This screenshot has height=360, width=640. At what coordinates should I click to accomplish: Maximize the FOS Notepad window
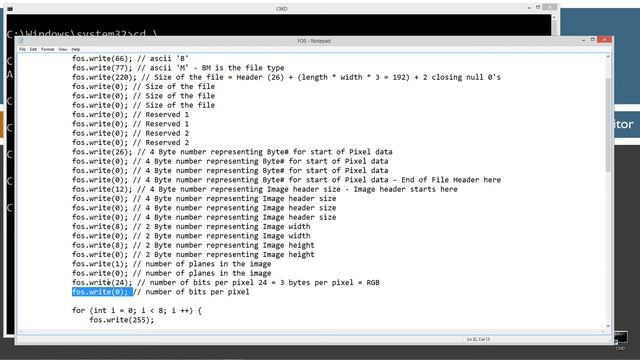593,40
